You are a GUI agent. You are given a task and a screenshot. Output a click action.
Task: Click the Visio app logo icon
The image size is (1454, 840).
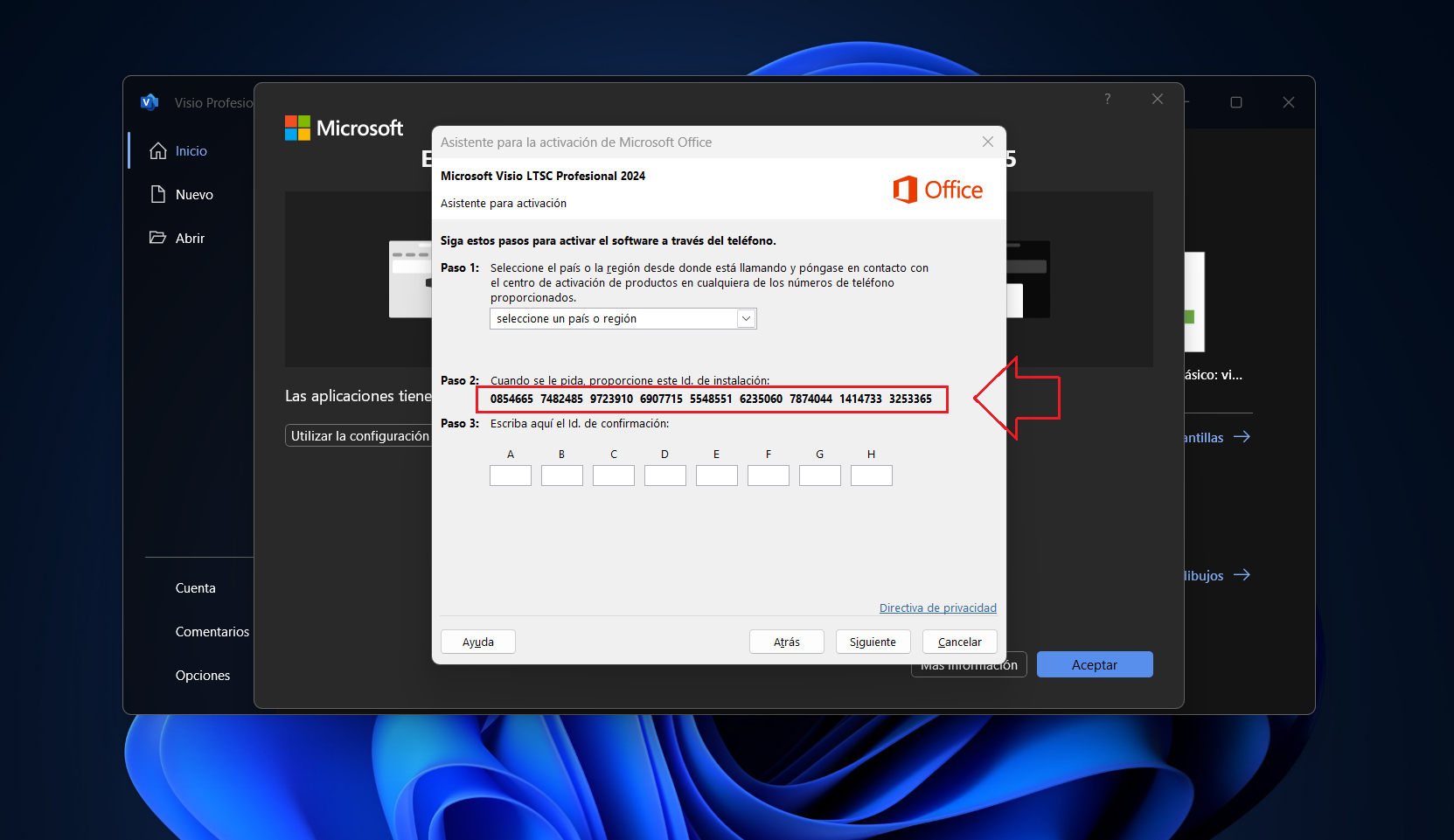150,102
